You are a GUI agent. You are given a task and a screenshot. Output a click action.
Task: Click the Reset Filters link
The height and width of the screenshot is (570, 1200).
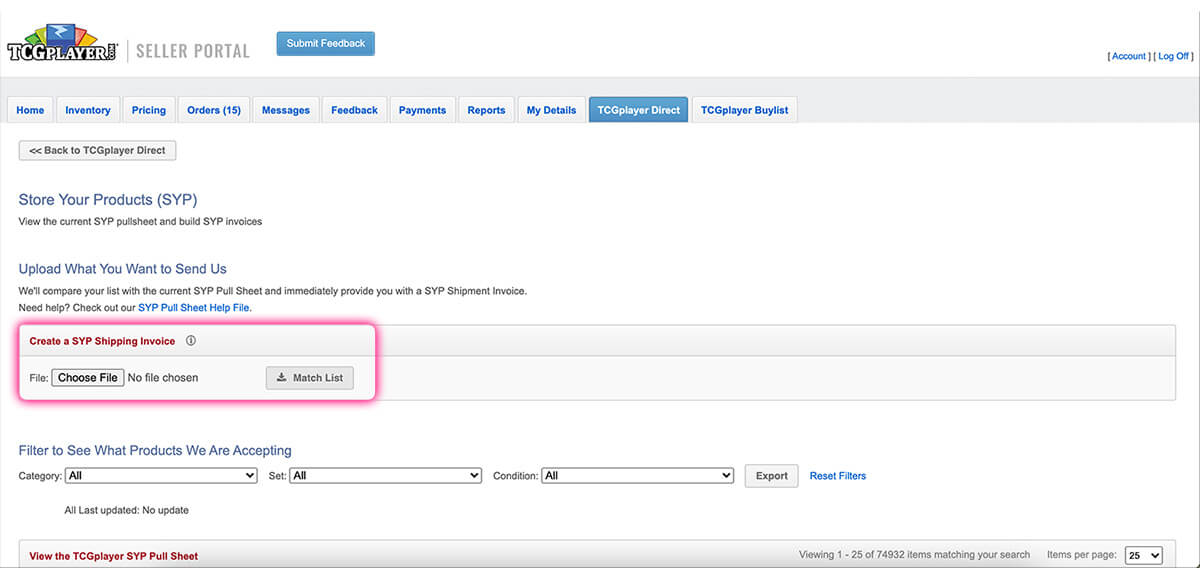coord(838,476)
